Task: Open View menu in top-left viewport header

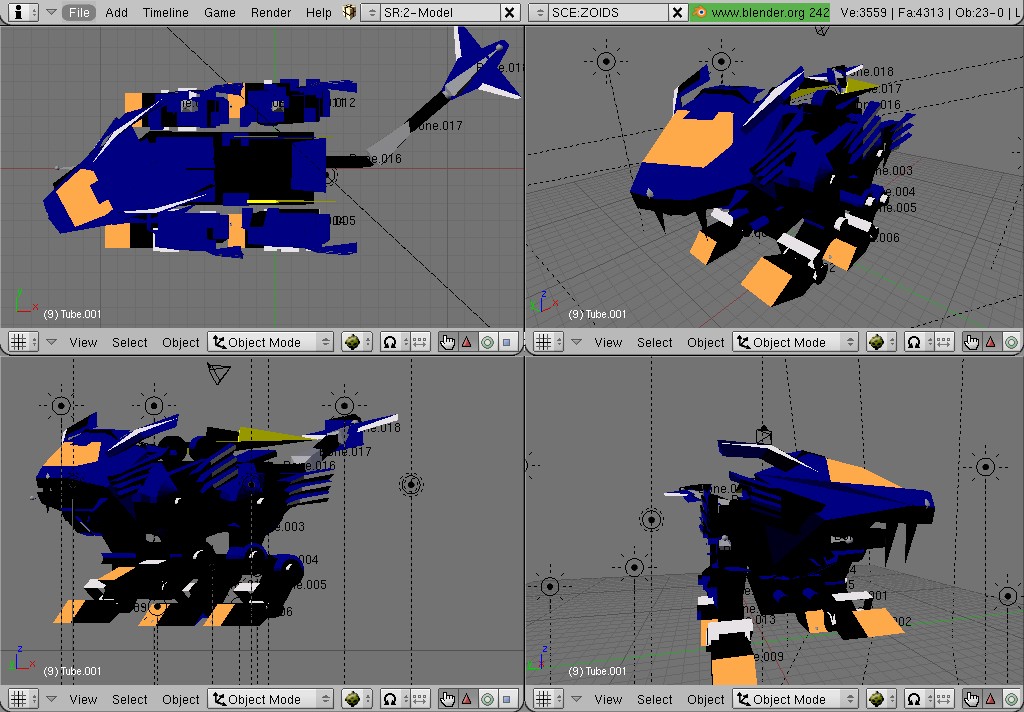Action: pyautogui.click(x=84, y=342)
